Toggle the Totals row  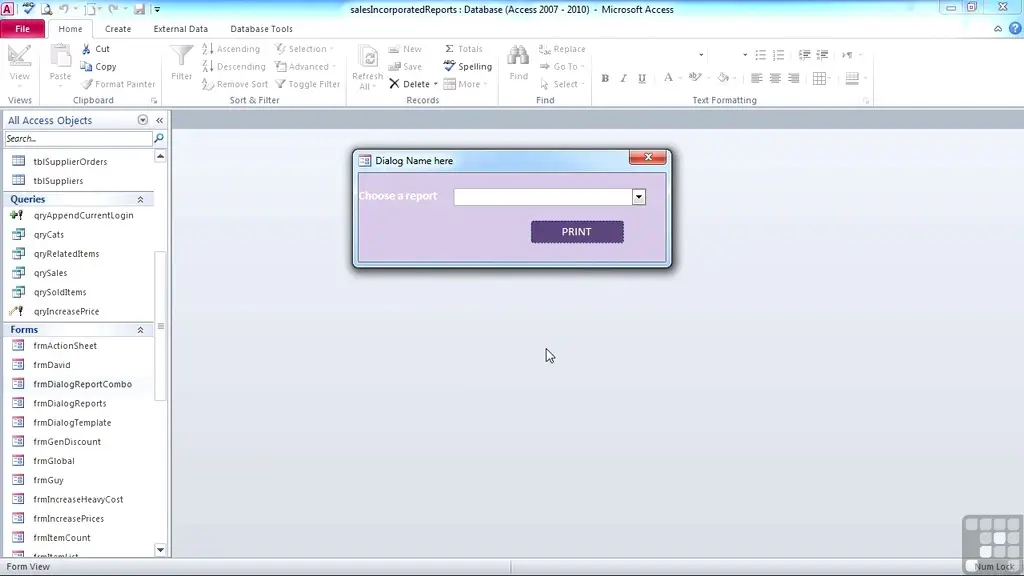point(464,49)
